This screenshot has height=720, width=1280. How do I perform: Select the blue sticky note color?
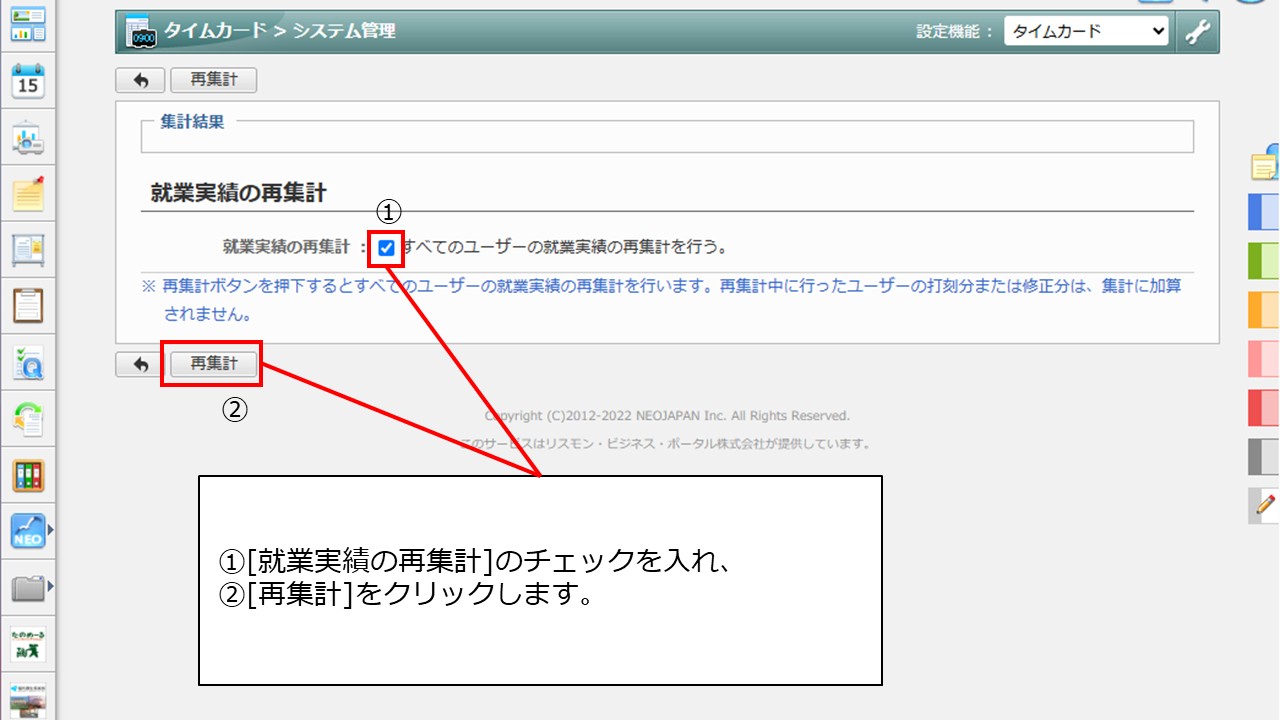click(1264, 213)
